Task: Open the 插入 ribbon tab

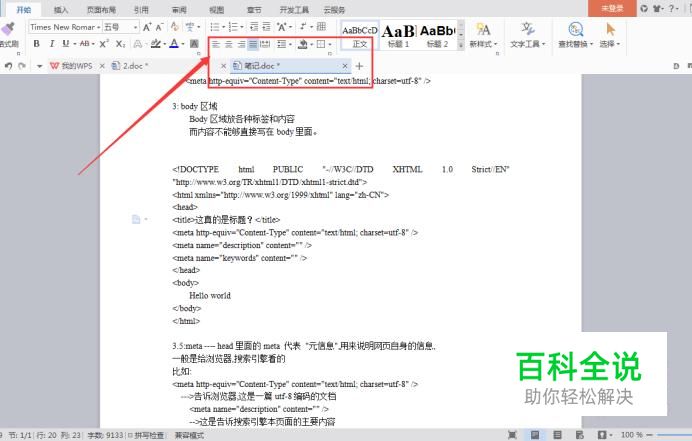Action: 61,10
